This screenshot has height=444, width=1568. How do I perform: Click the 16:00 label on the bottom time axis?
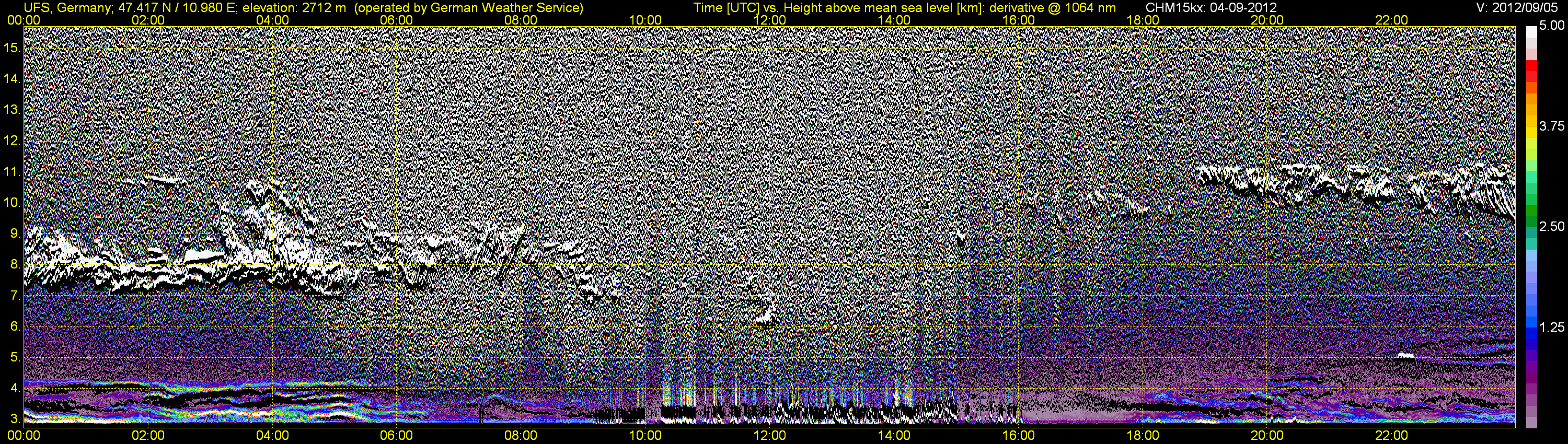tap(1018, 436)
